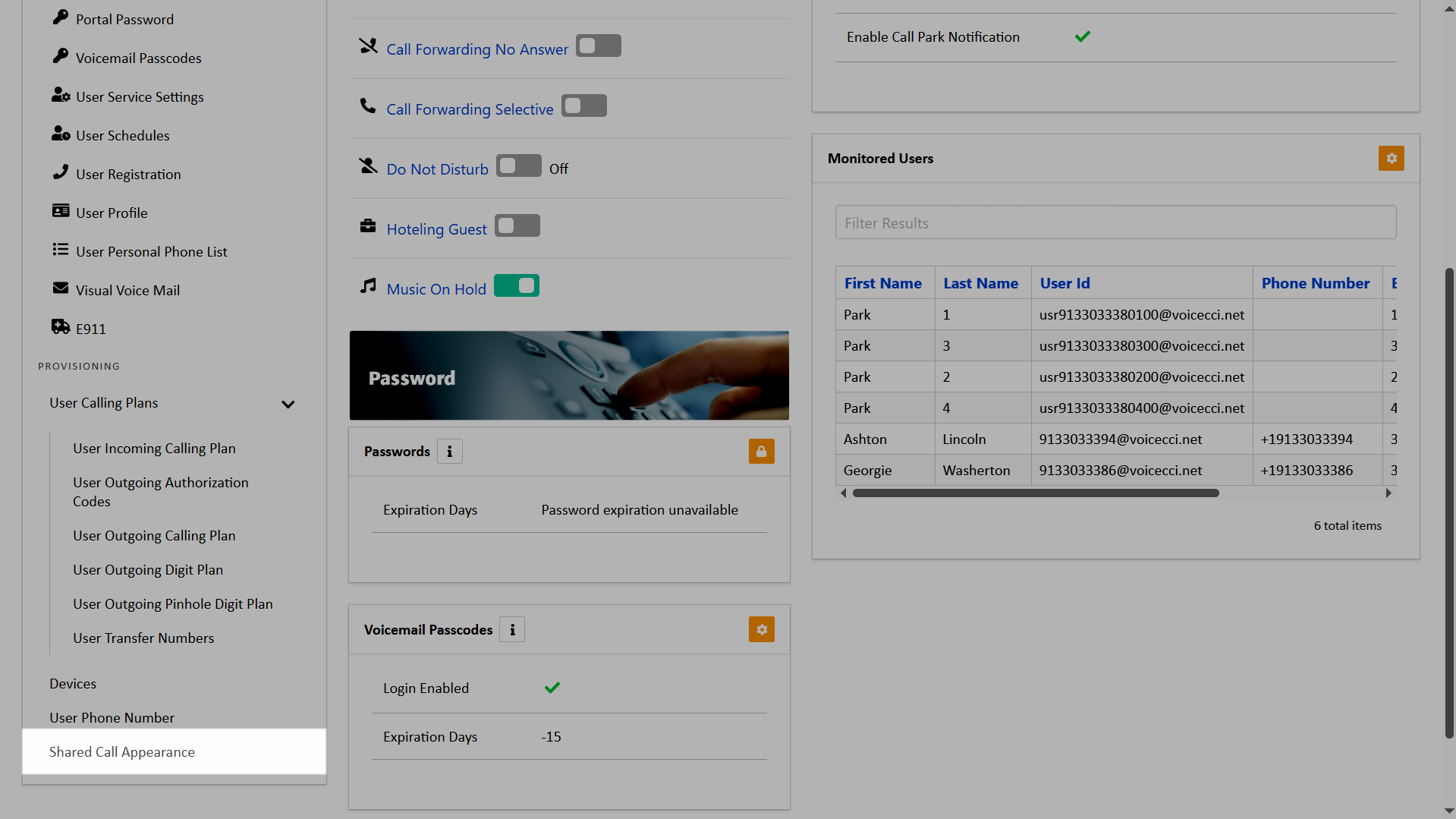Open Voicemail Passcodes gear settings icon

click(761, 630)
